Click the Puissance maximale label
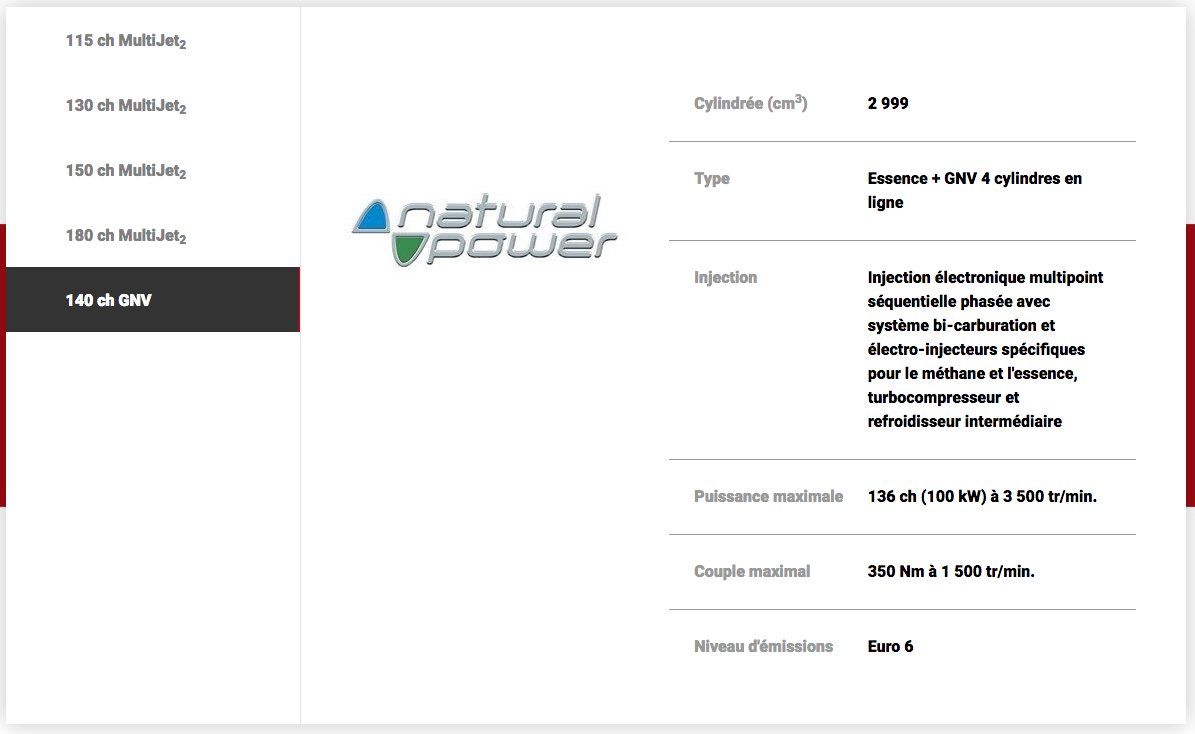The height and width of the screenshot is (734, 1195). coord(768,496)
